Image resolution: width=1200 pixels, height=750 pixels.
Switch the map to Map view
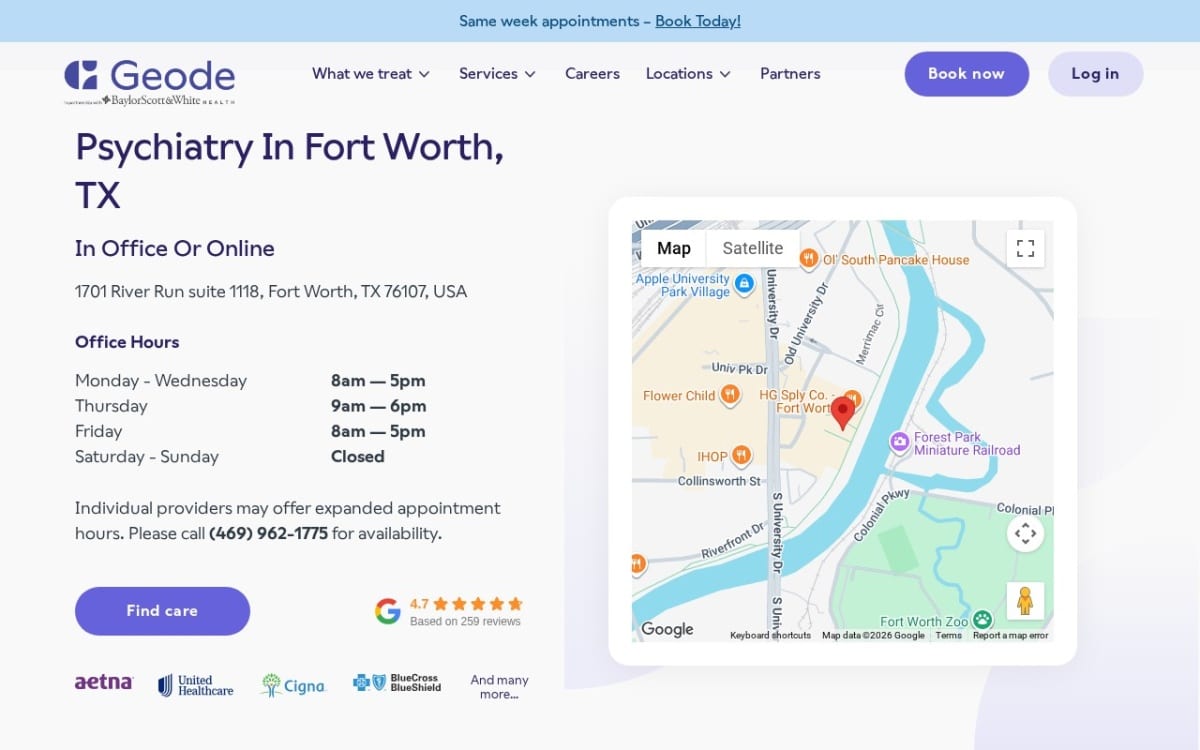click(674, 248)
